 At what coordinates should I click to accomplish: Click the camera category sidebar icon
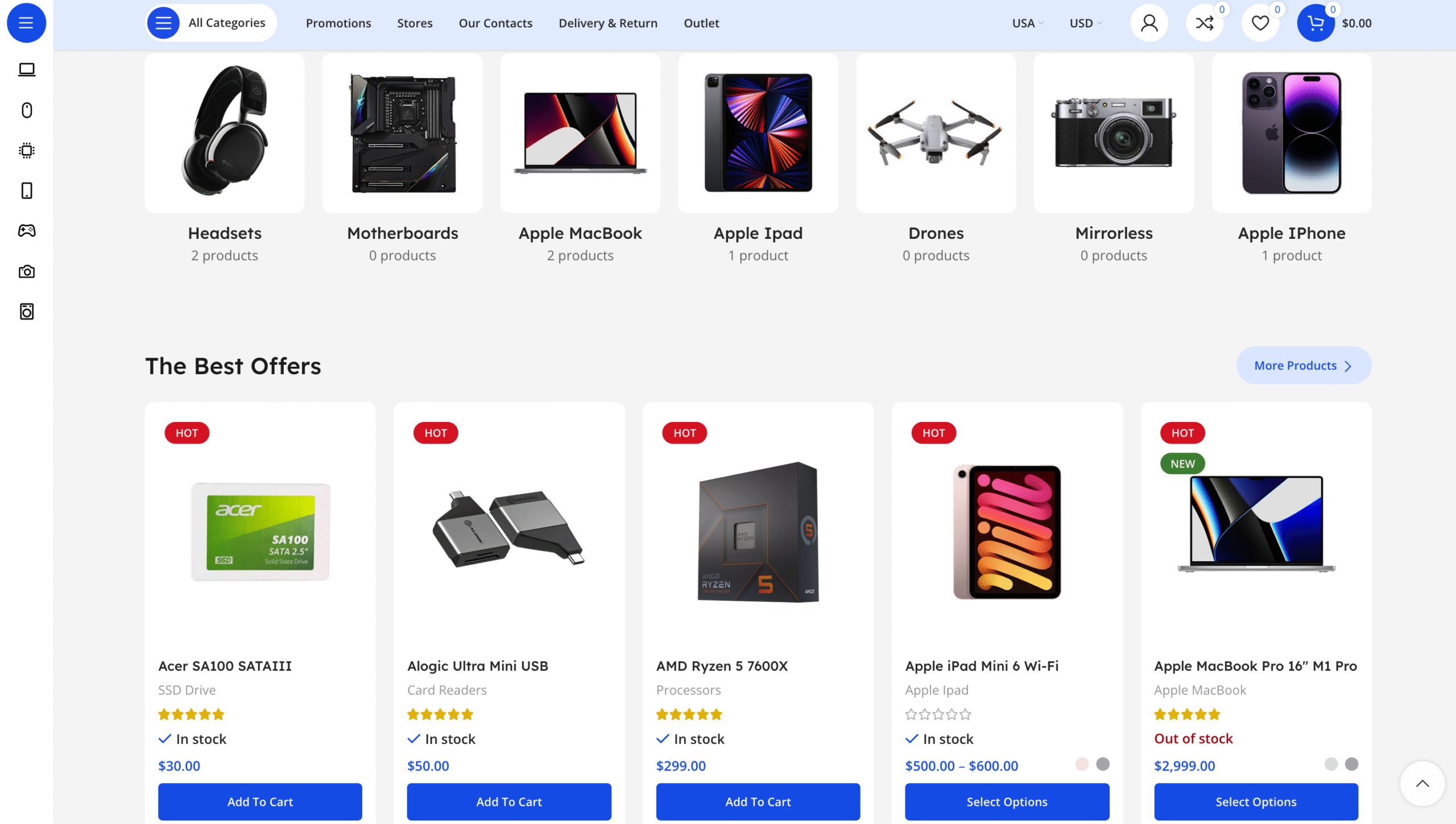(x=27, y=271)
